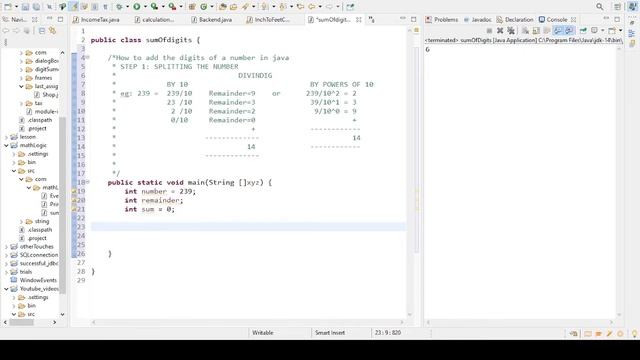Image resolution: width=640 pixels, height=360 pixels.
Task: Click the hidden editors overflow button
Action: click(x=371, y=20)
